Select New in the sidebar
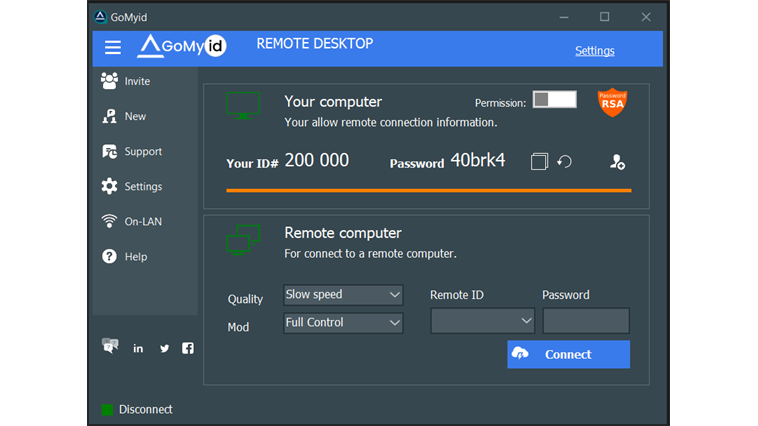The height and width of the screenshot is (426, 758). click(x=124, y=116)
